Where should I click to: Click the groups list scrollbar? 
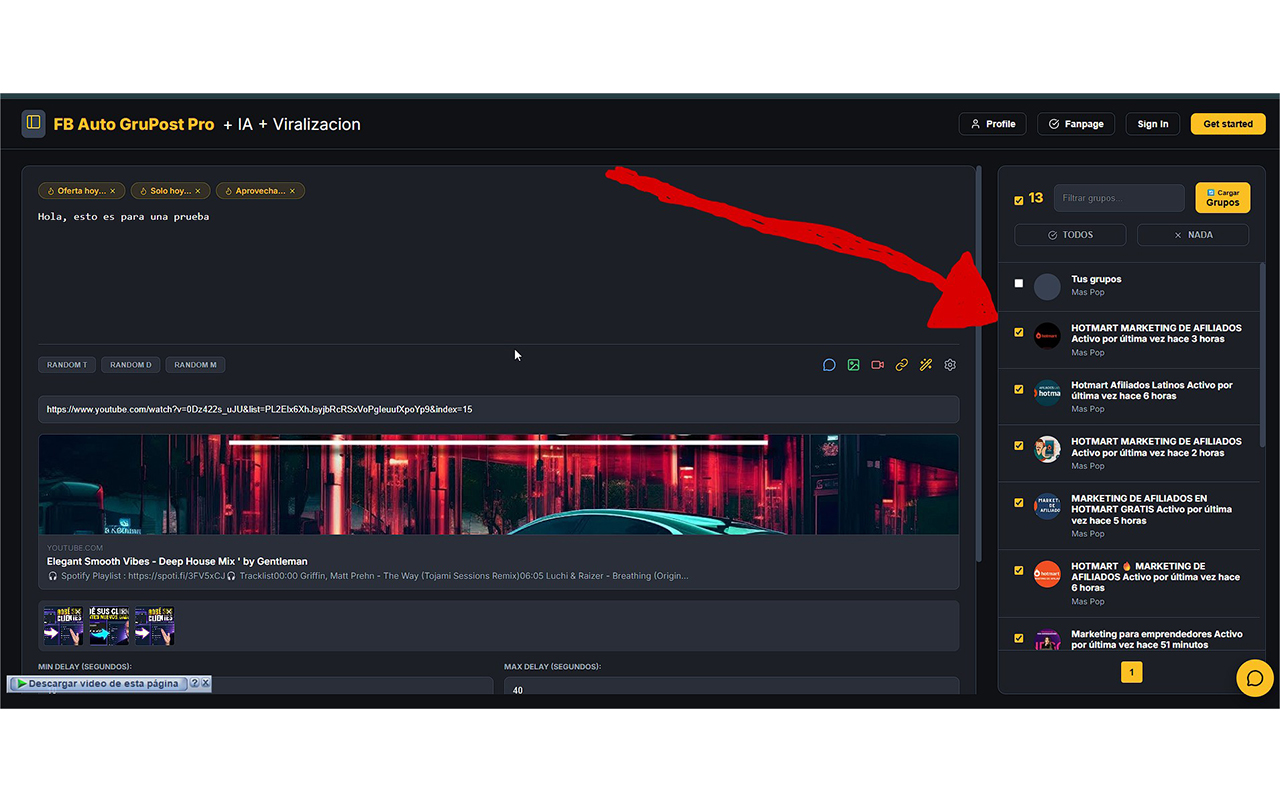click(x=1263, y=354)
